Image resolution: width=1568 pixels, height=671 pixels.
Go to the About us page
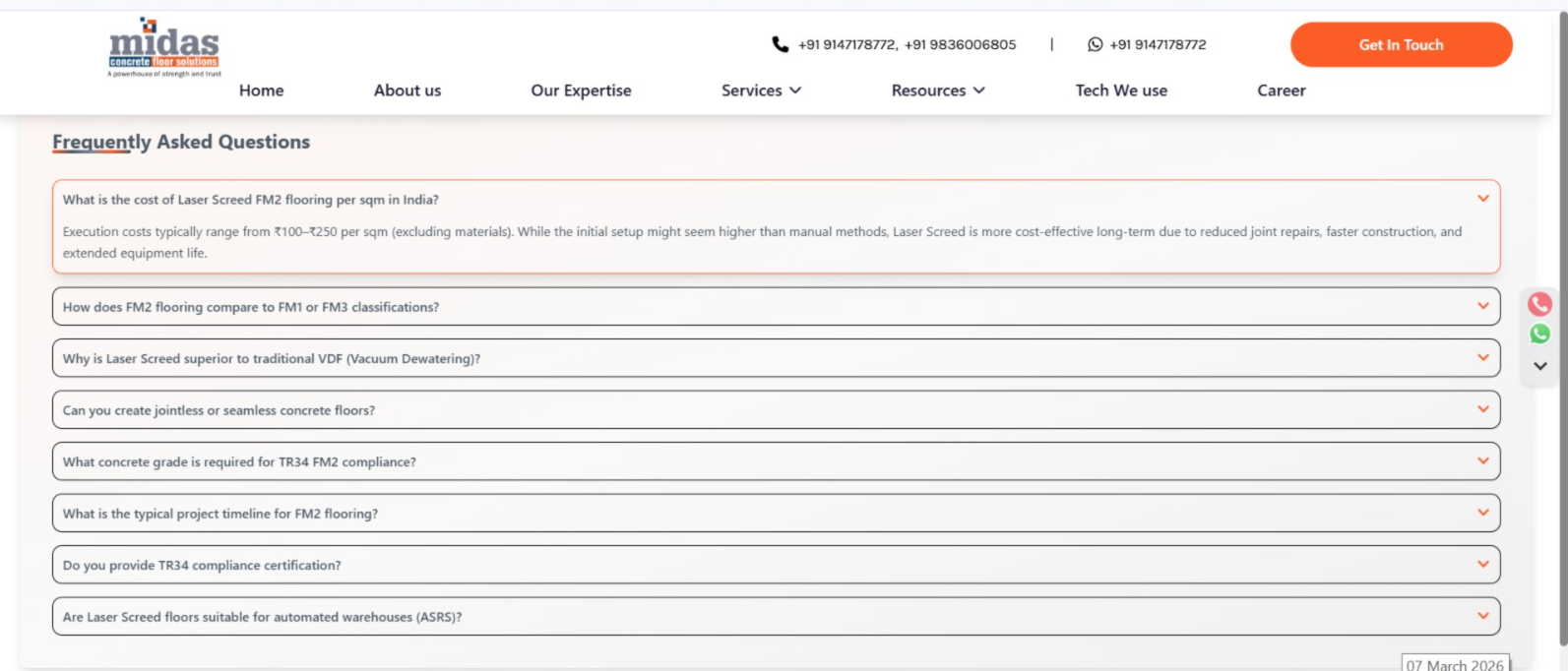pyautogui.click(x=407, y=91)
